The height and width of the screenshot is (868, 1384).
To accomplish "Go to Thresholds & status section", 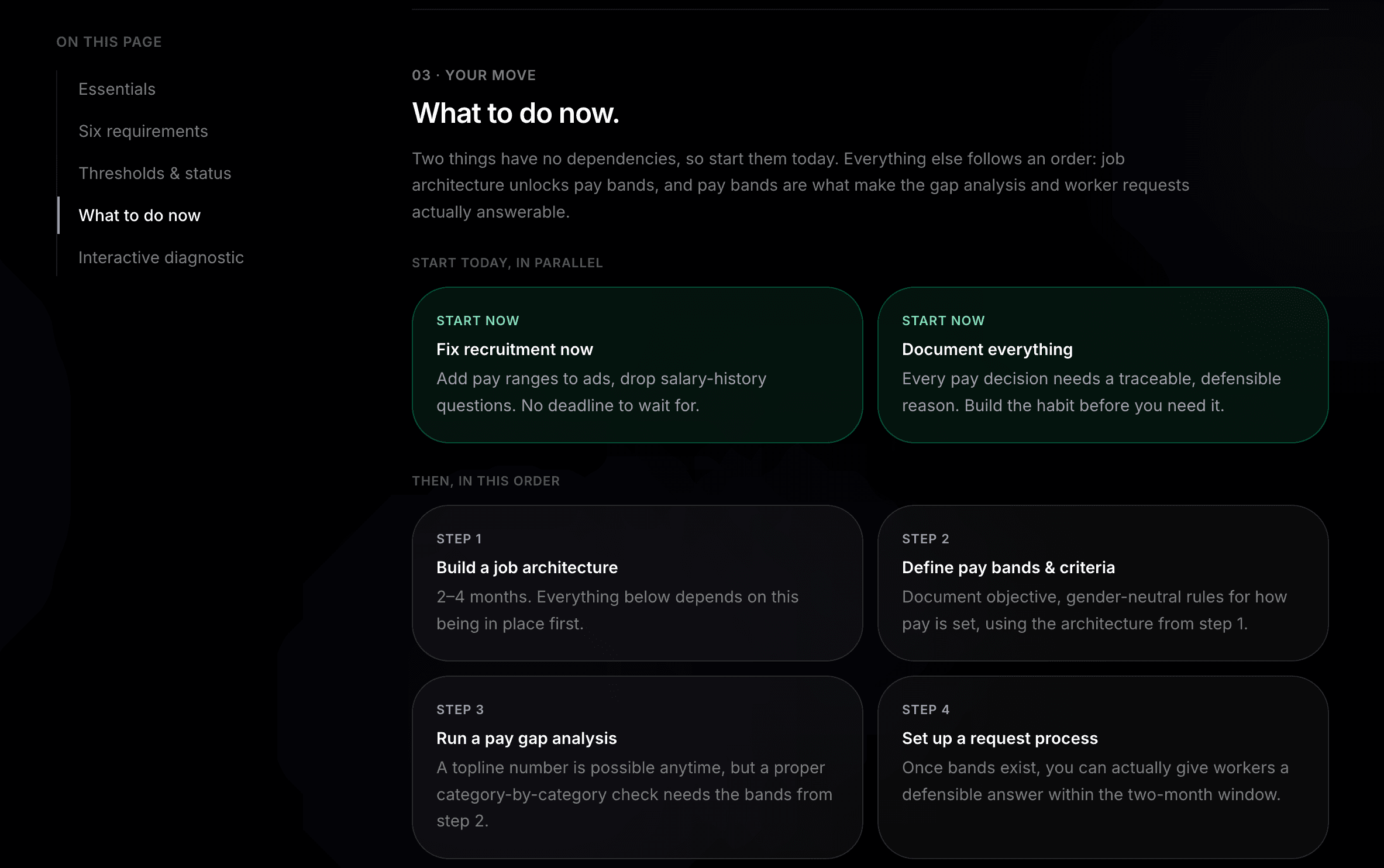I will (155, 173).
